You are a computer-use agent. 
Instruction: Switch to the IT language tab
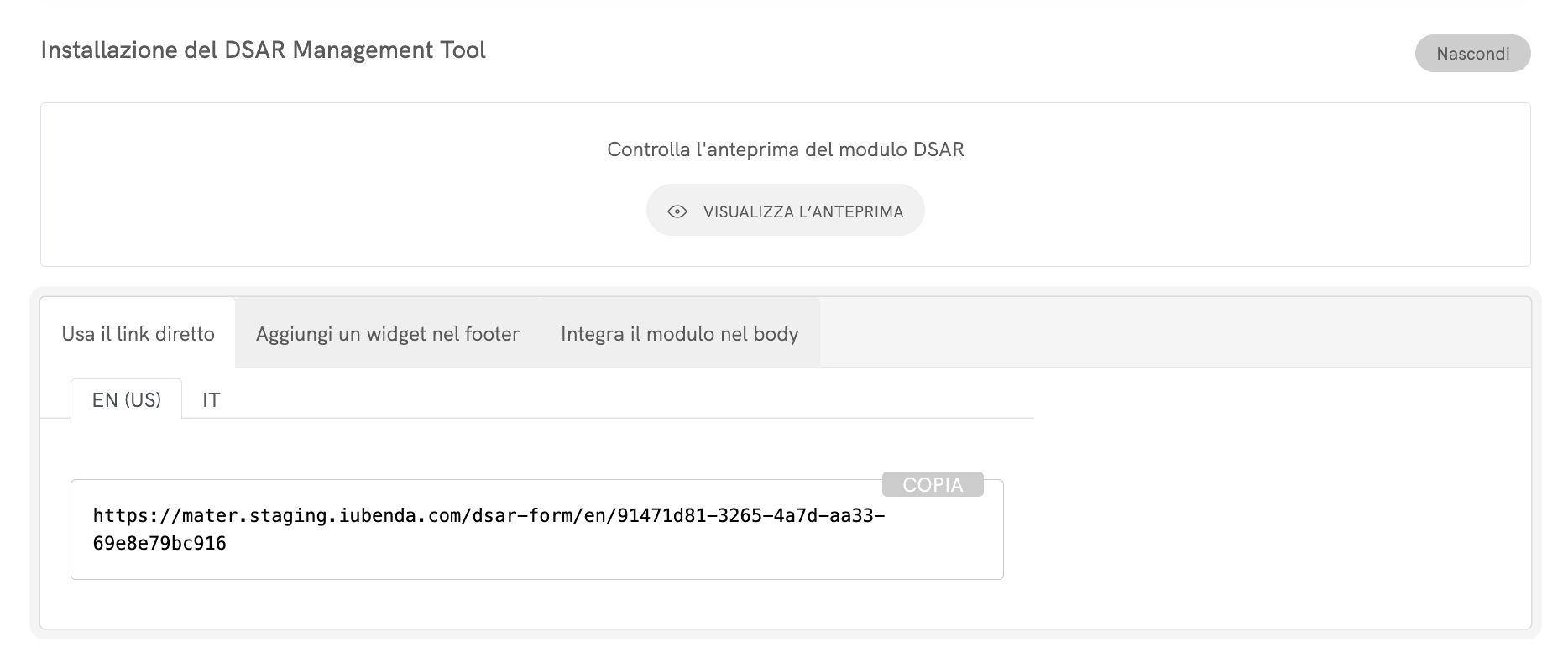tap(211, 400)
